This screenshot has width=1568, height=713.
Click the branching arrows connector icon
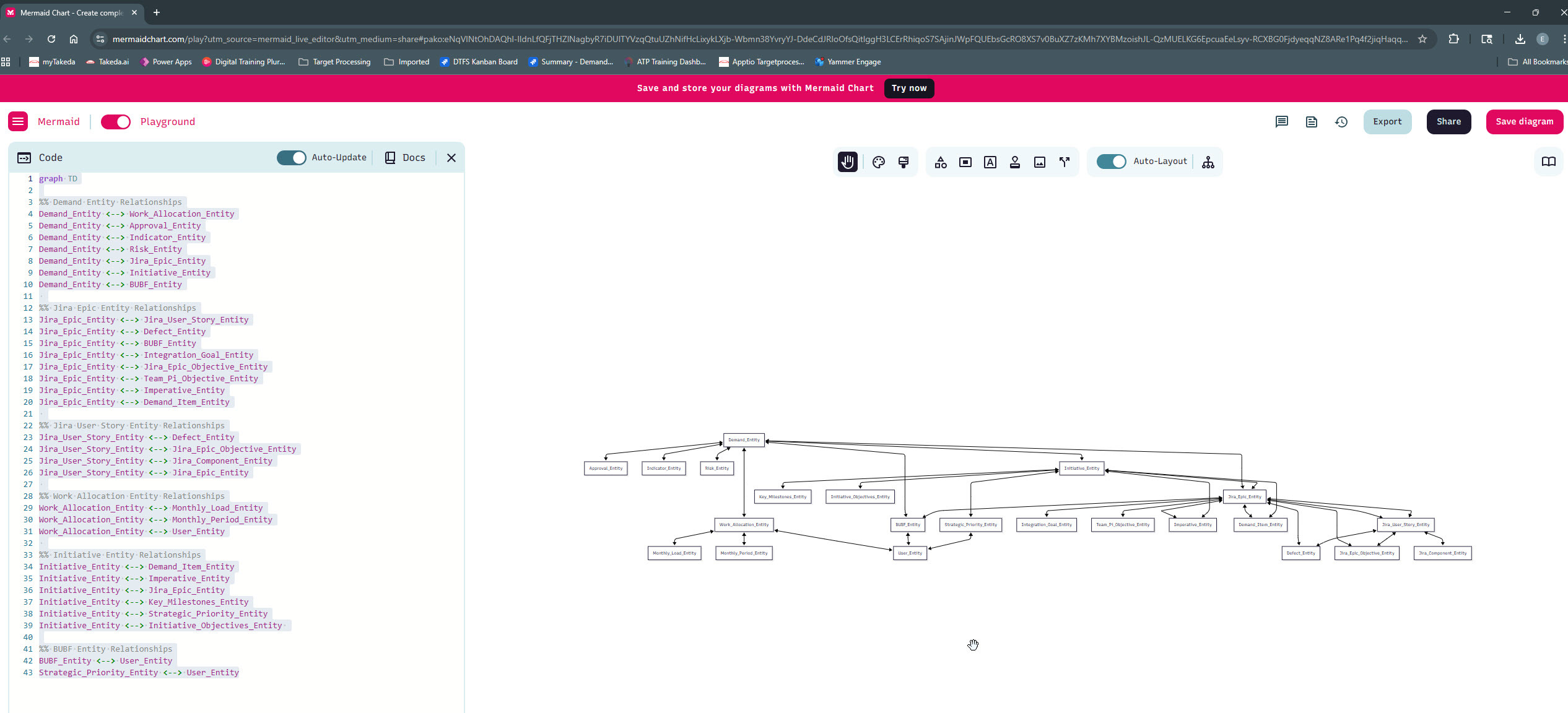[1065, 162]
